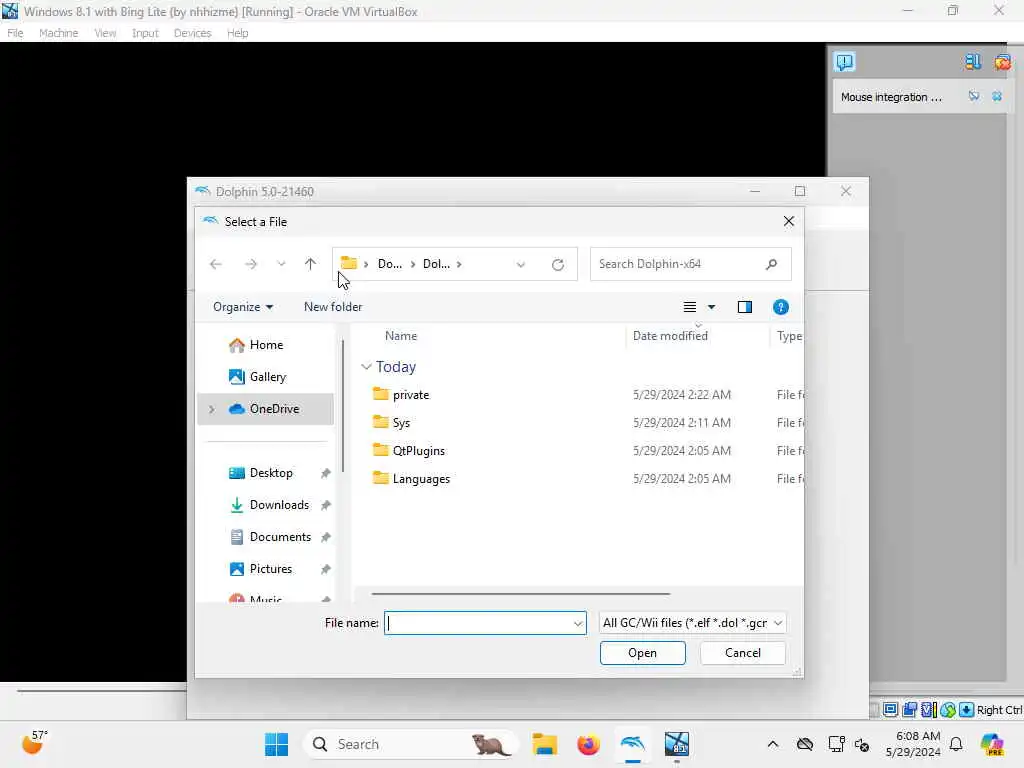1024x768 pixels.
Task: Collapse the Today group
Action: coord(366,367)
